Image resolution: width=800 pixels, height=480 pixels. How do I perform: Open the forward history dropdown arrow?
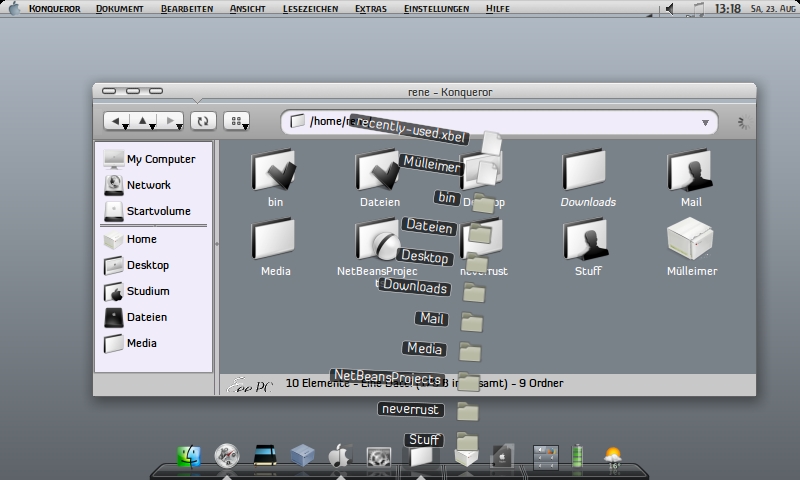pyautogui.click(x=179, y=126)
